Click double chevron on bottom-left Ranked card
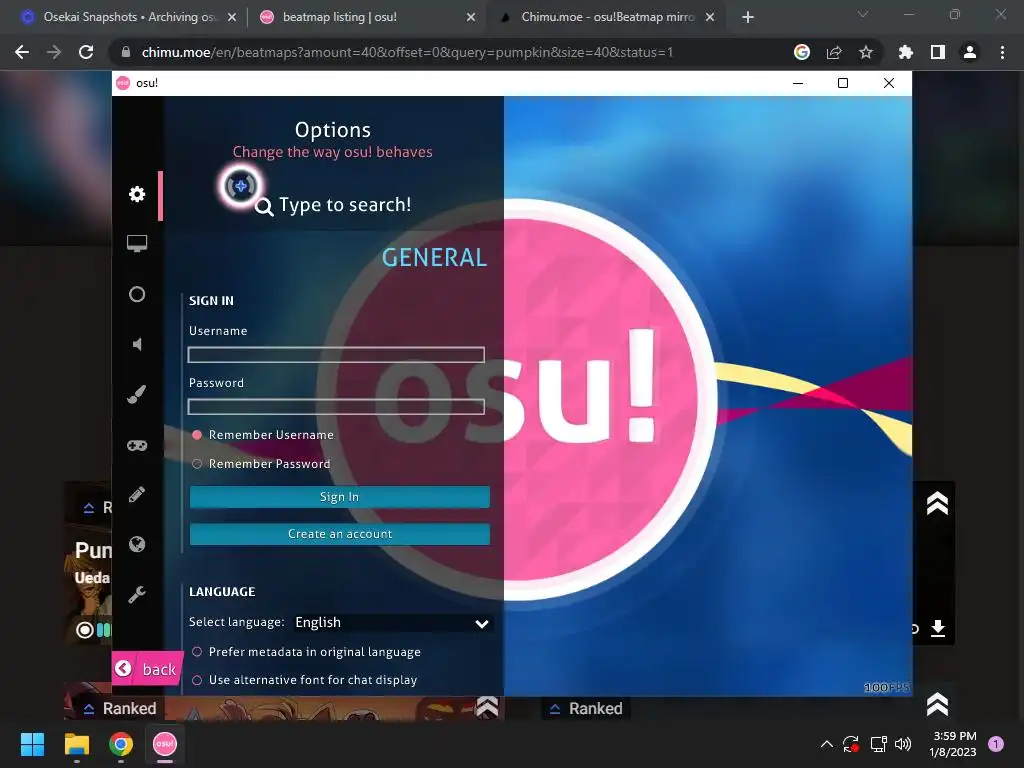The image size is (1024, 768). (x=487, y=707)
